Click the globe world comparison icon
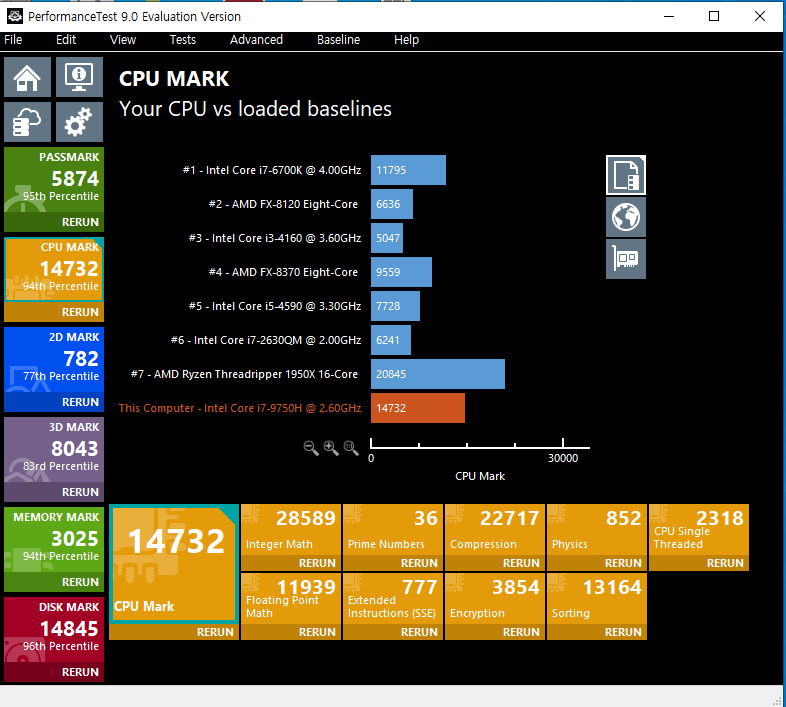 (x=626, y=217)
